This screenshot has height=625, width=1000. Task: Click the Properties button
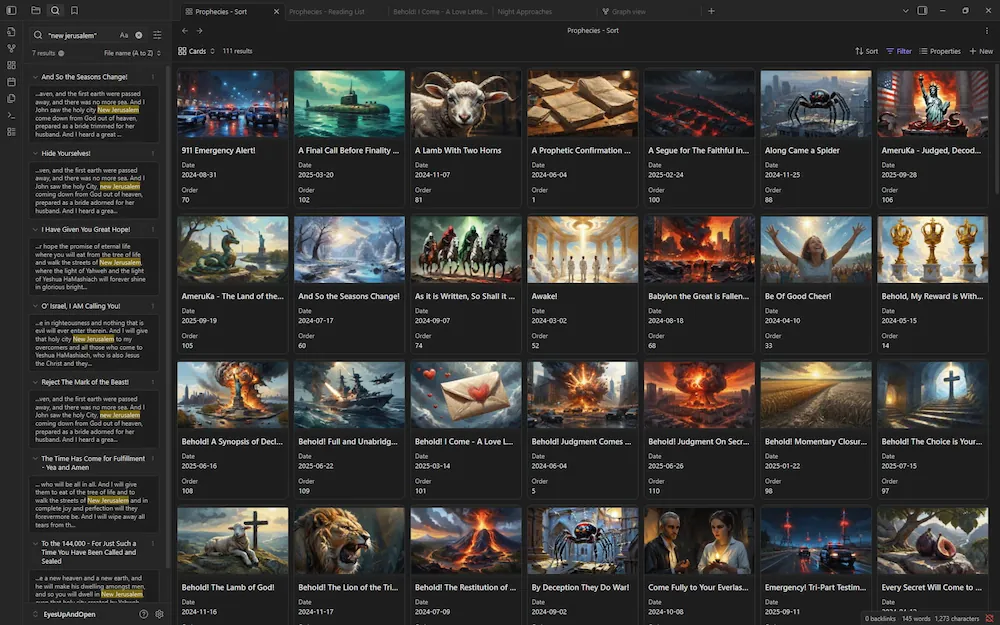click(x=940, y=51)
